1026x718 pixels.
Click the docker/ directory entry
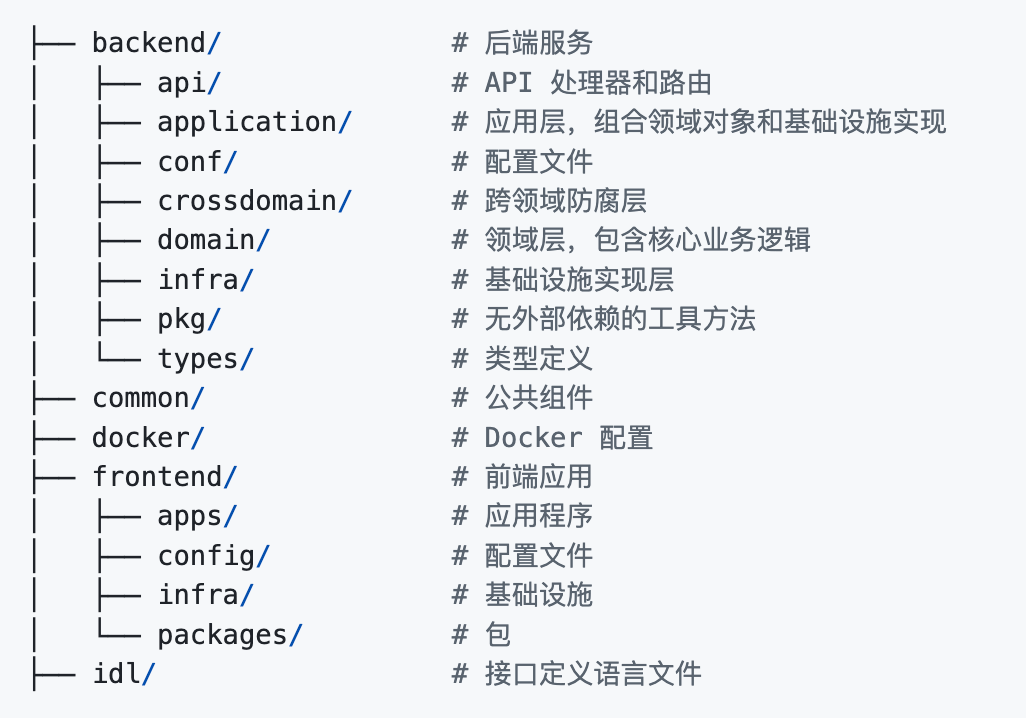point(148,438)
